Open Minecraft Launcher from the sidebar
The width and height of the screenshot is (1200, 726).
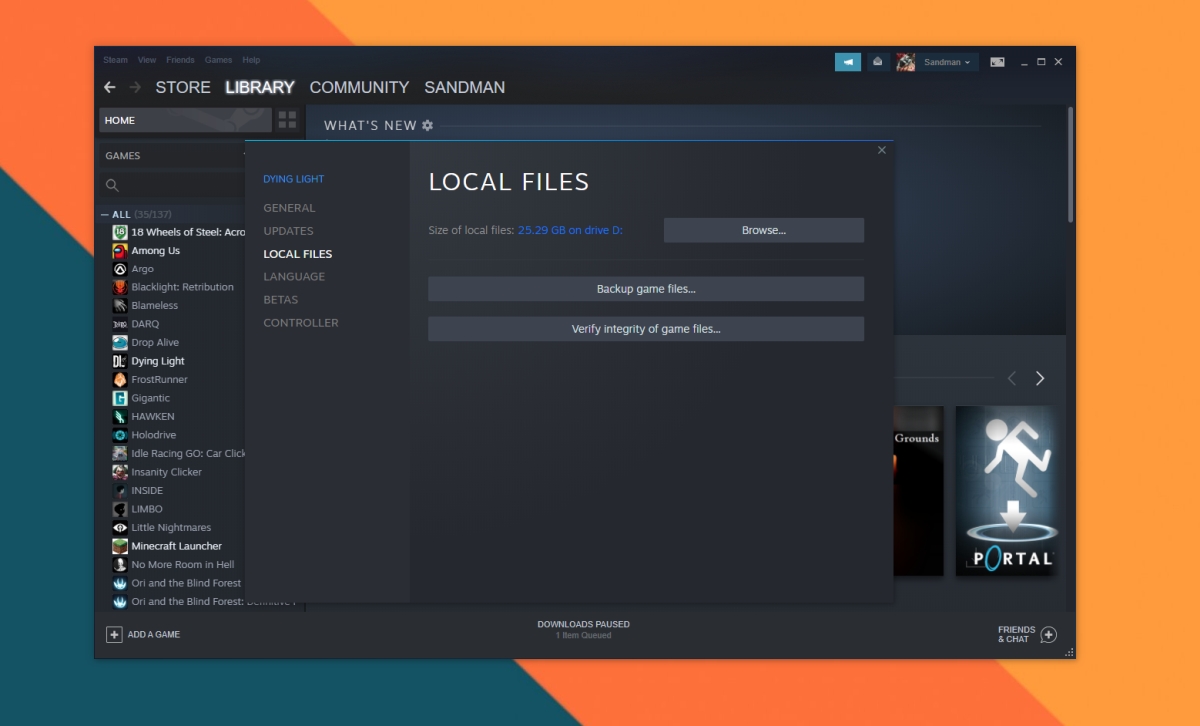(177, 545)
